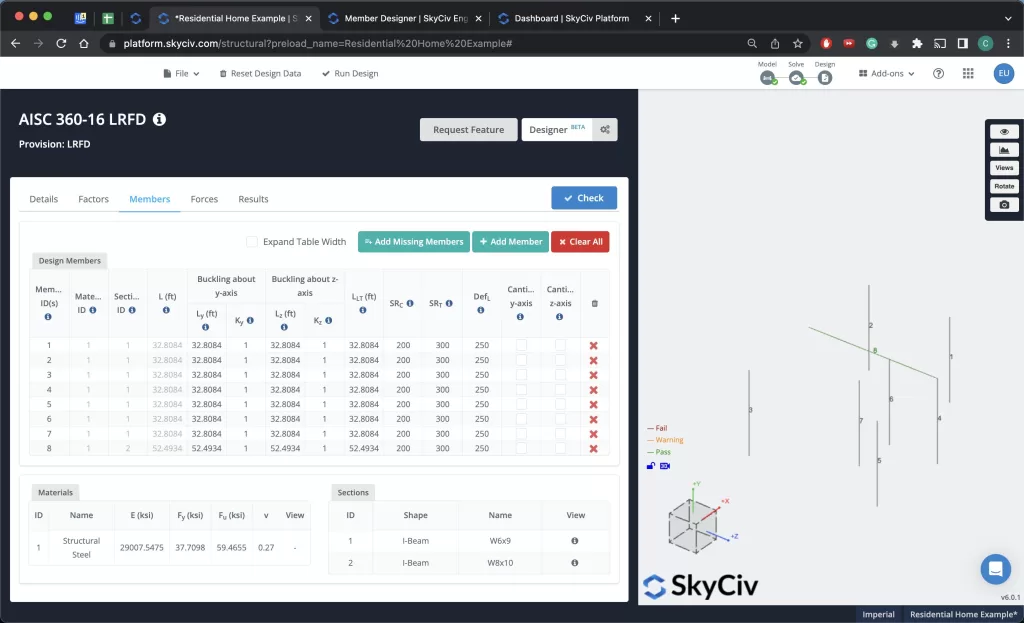
Task: Switch to the Factors tab
Action: pos(93,199)
